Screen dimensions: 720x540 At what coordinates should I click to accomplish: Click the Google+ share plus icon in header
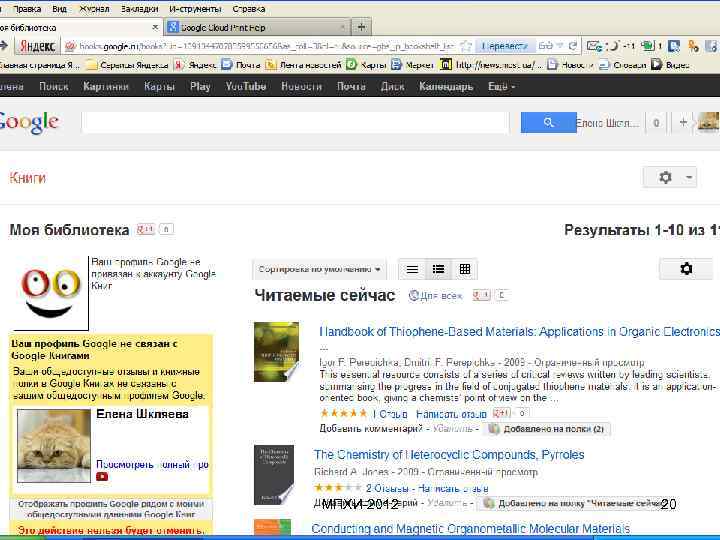click(683, 123)
